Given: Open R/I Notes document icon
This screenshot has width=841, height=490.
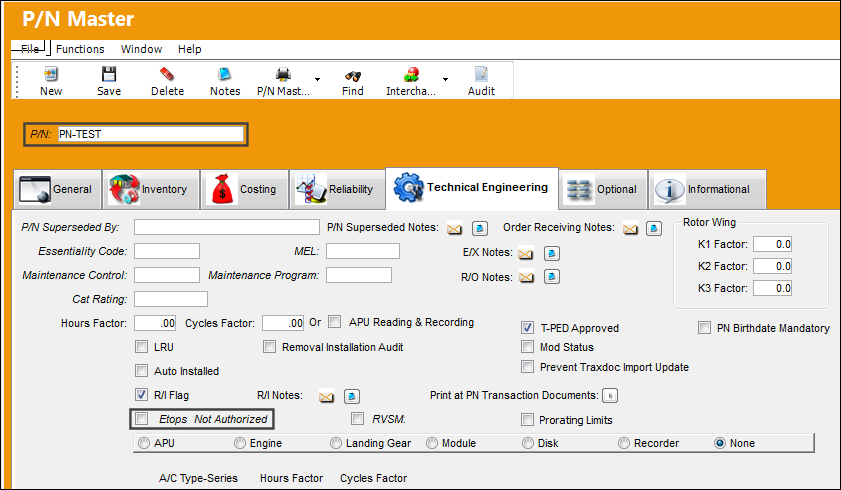Looking at the screenshot, I should tap(352, 396).
